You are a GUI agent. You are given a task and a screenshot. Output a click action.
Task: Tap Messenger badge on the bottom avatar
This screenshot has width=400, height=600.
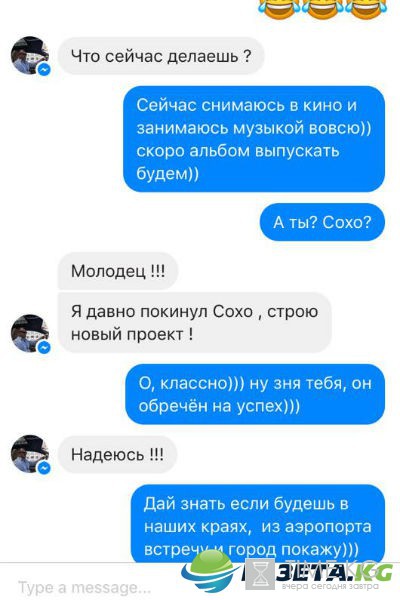(x=44, y=468)
